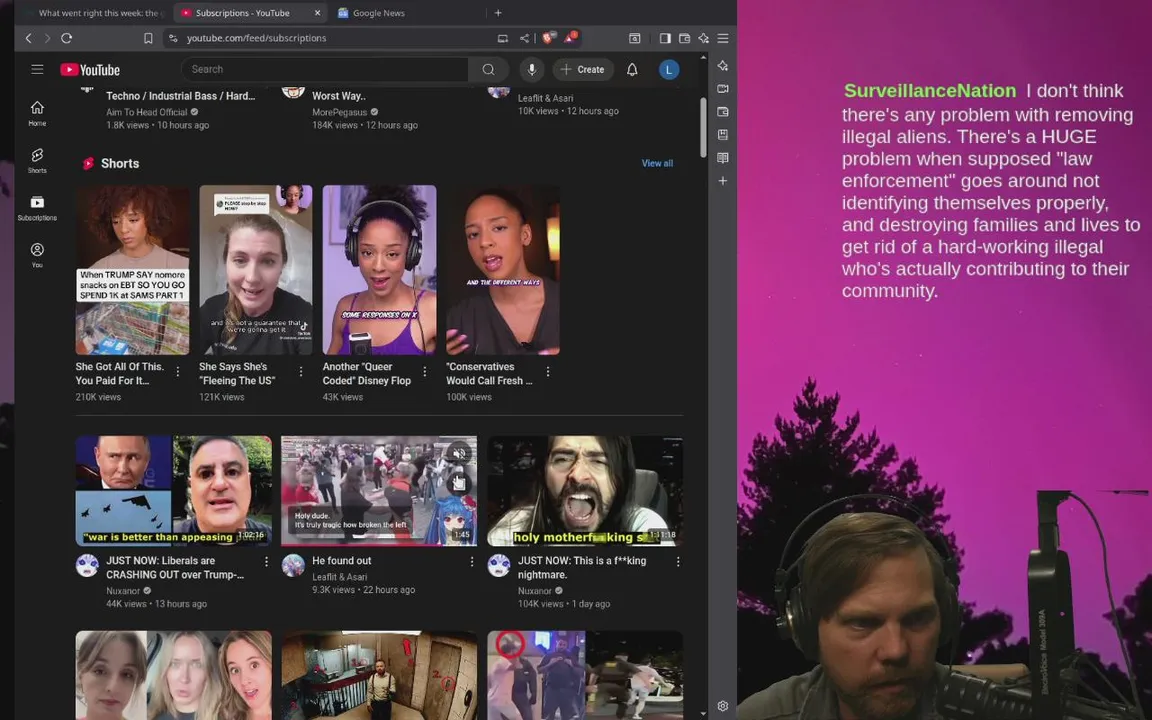Unmute the 'He found out' preview
Viewport: 1152px width, 720px height.
[459, 453]
